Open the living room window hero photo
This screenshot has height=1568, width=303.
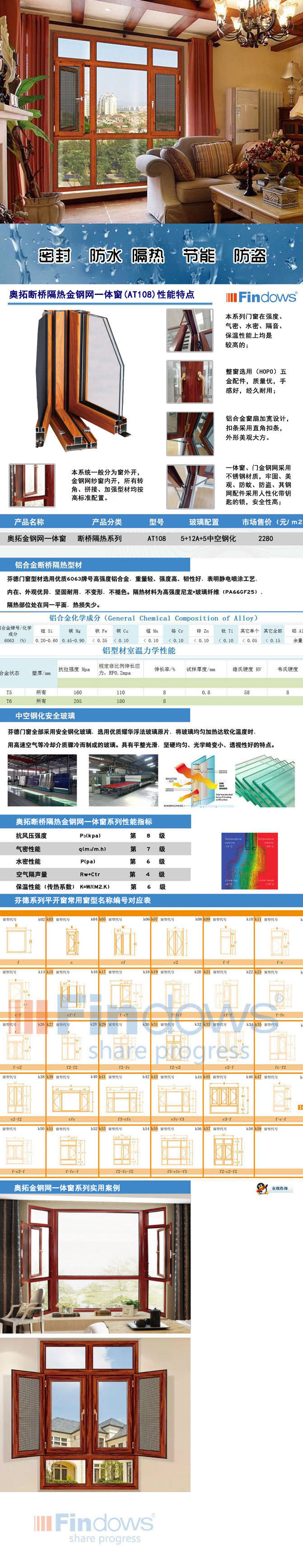(x=152, y=112)
